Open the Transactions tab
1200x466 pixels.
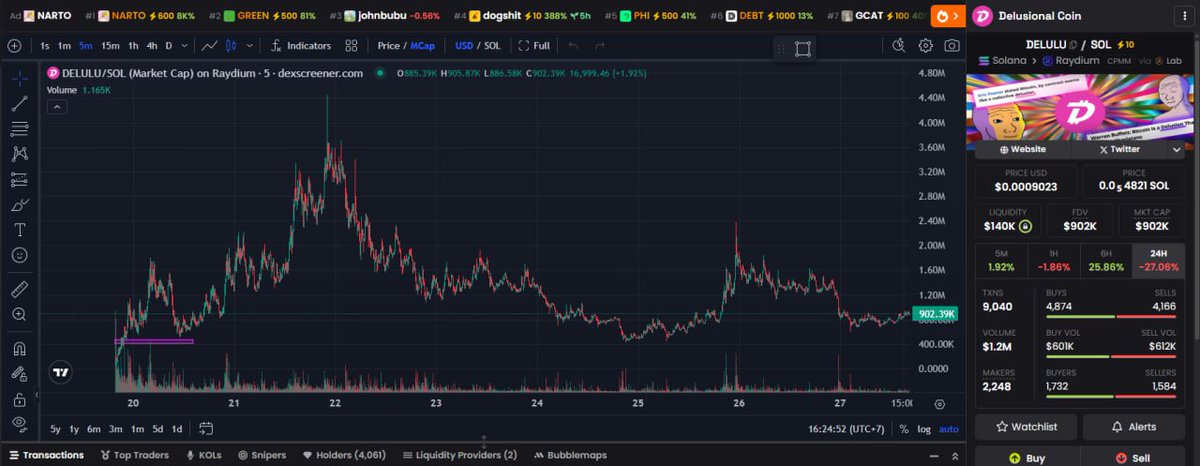click(47, 455)
